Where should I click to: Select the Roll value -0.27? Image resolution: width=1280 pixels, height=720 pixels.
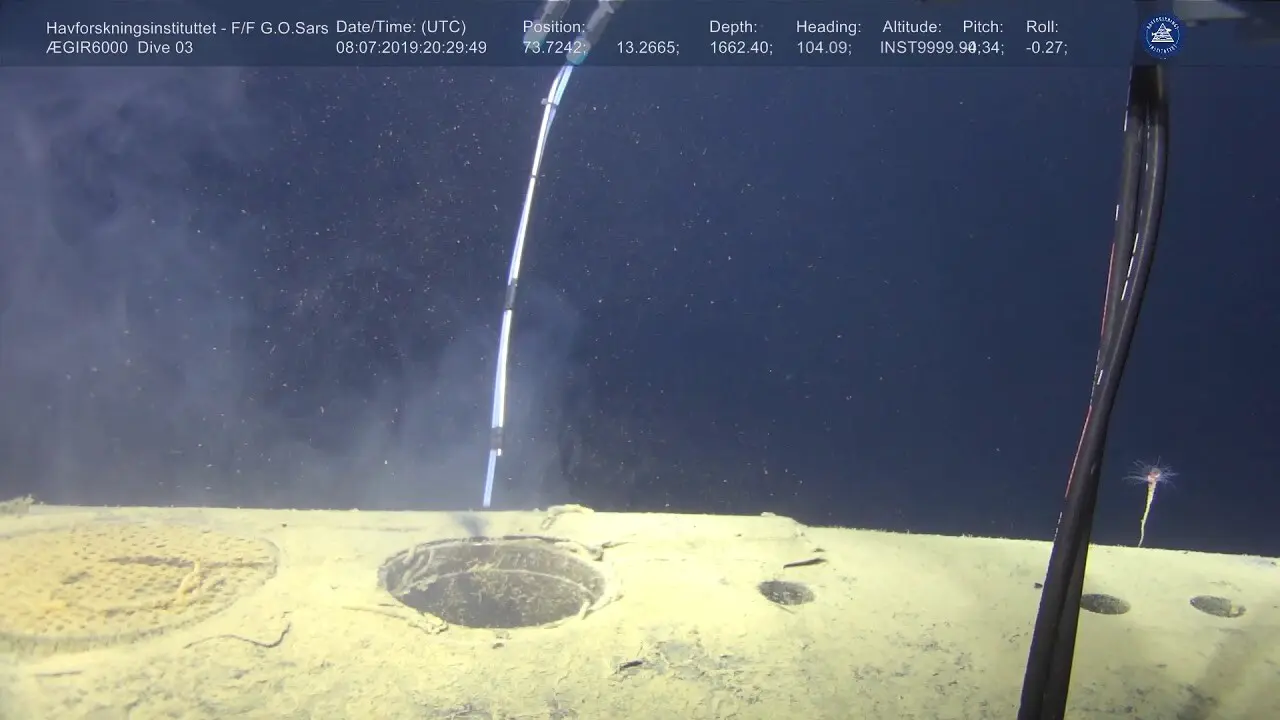point(1046,47)
